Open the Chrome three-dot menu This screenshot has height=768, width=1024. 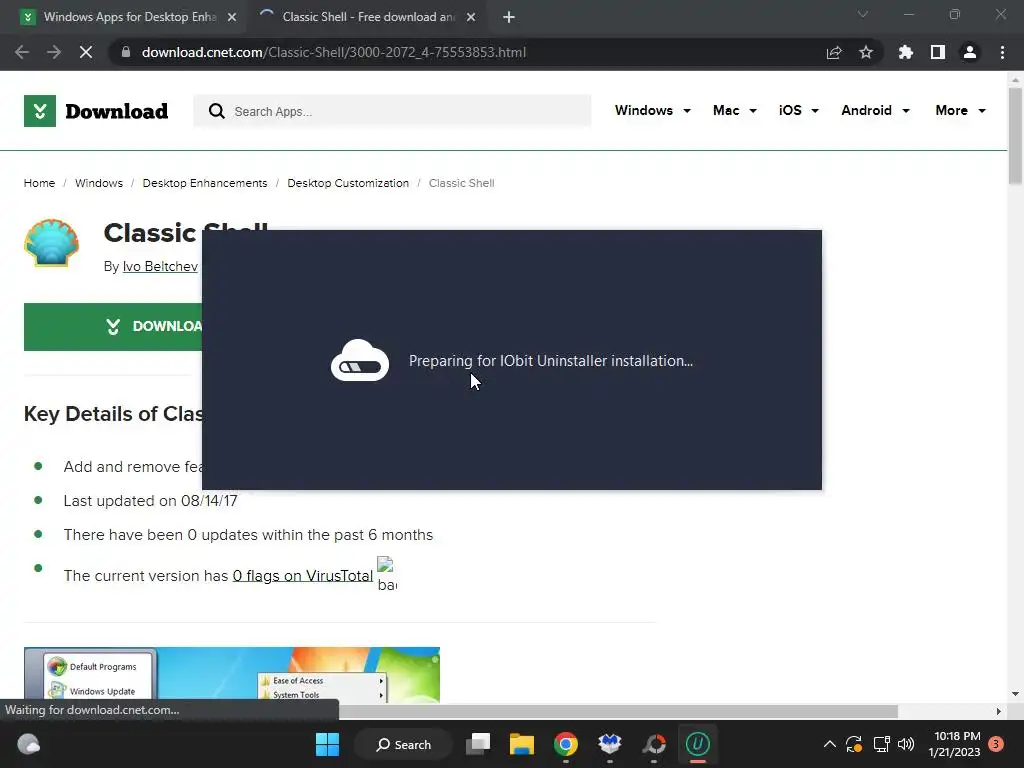click(1002, 52)
